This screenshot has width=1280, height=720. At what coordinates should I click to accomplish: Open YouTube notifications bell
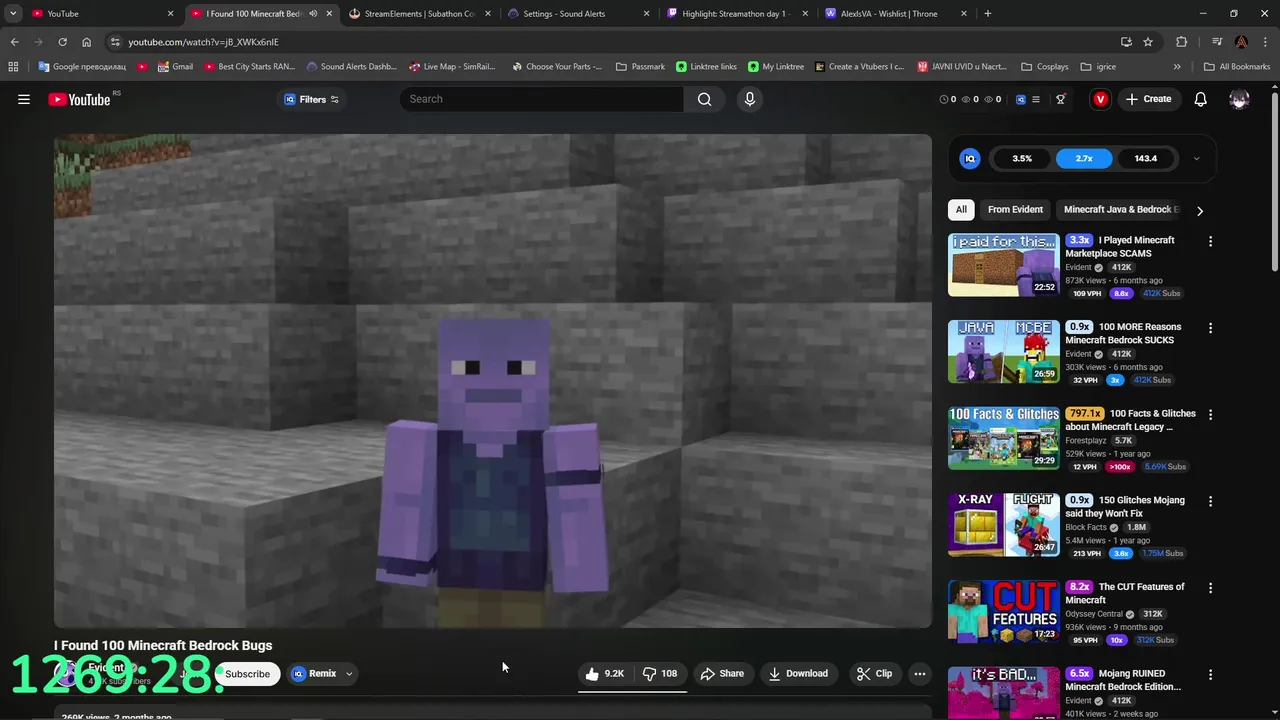pyautogui.click(x=1201, y=99)
